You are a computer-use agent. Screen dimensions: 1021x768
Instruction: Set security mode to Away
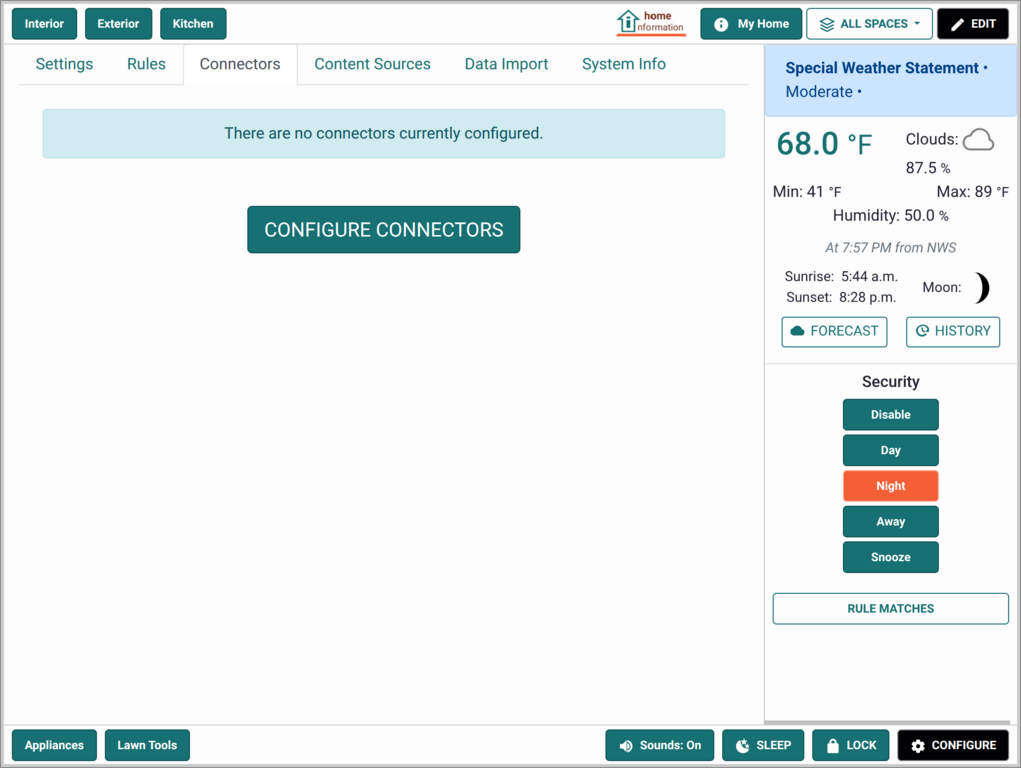coord(891,522)
